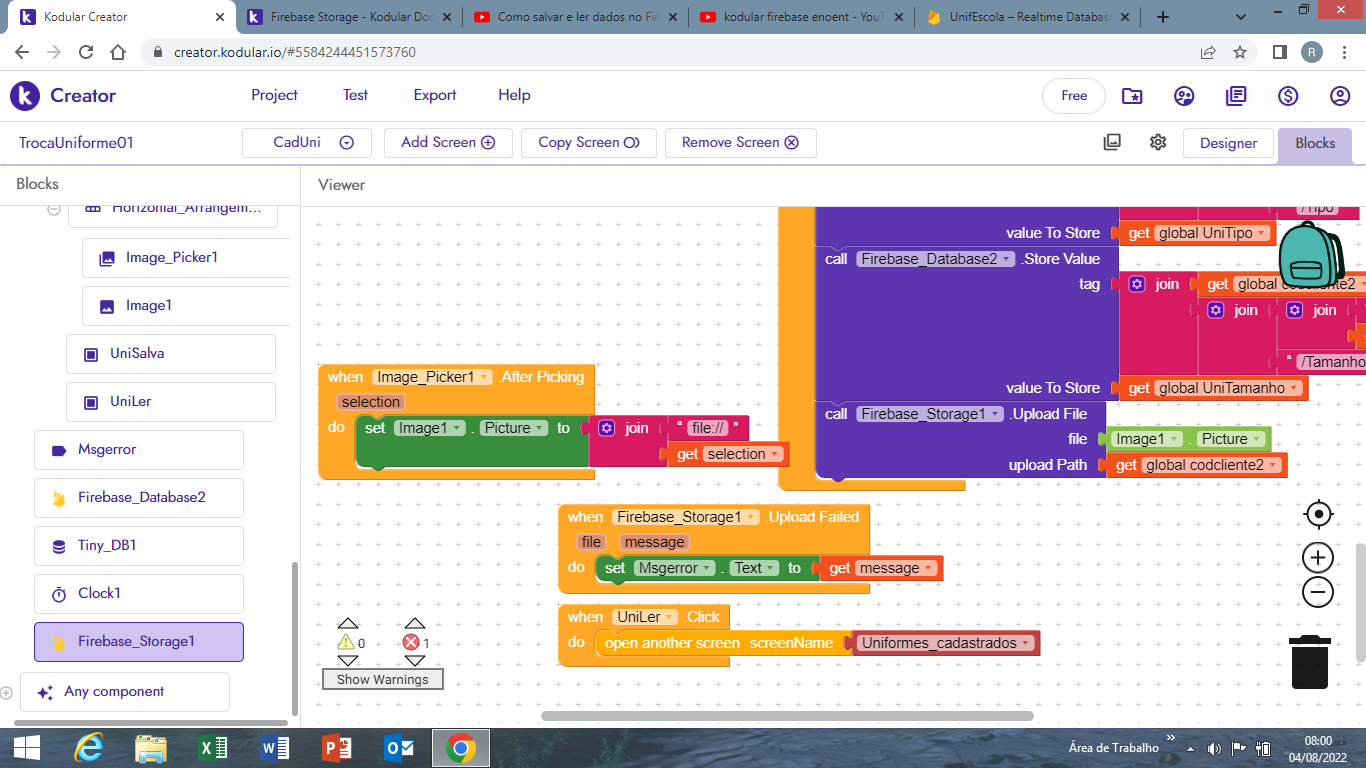Expand the Any component section
This screenshot has width=1366, height=768.
pos(7,692)
